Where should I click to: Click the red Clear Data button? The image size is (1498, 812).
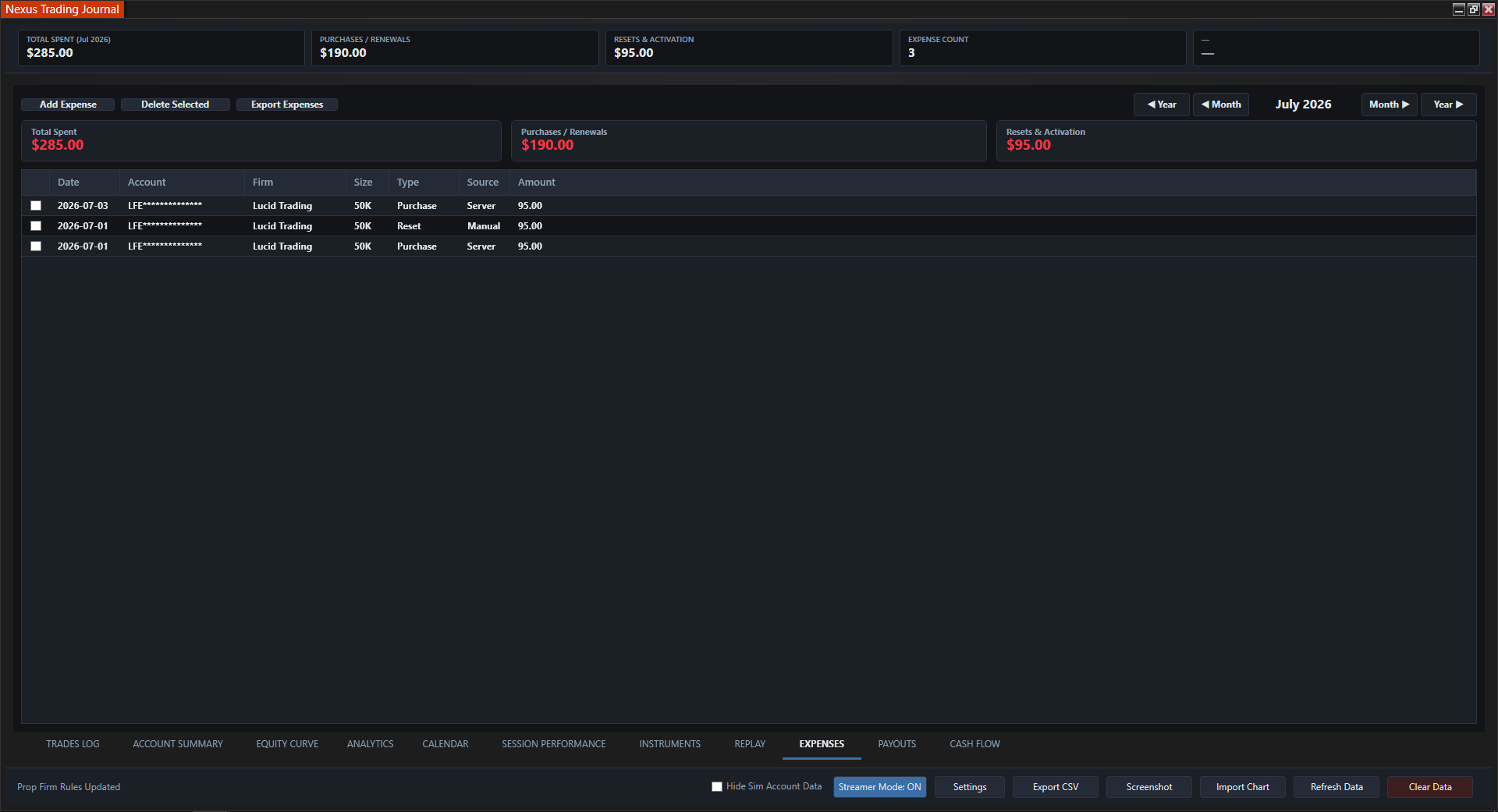pos(1430,787)
